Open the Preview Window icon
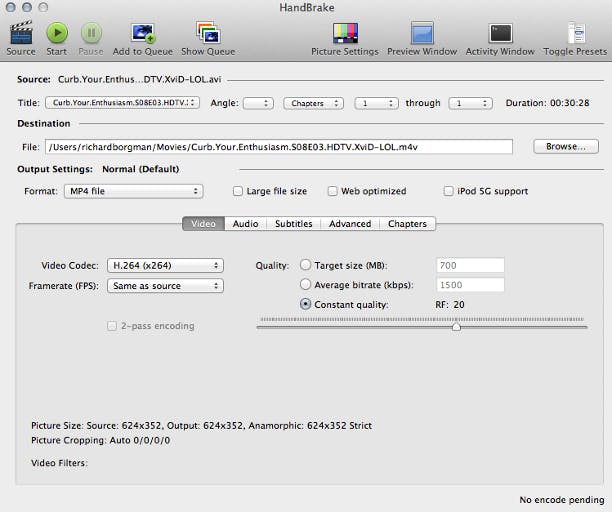The height and width of the screenshot is (512, 612). click(422, 33)
